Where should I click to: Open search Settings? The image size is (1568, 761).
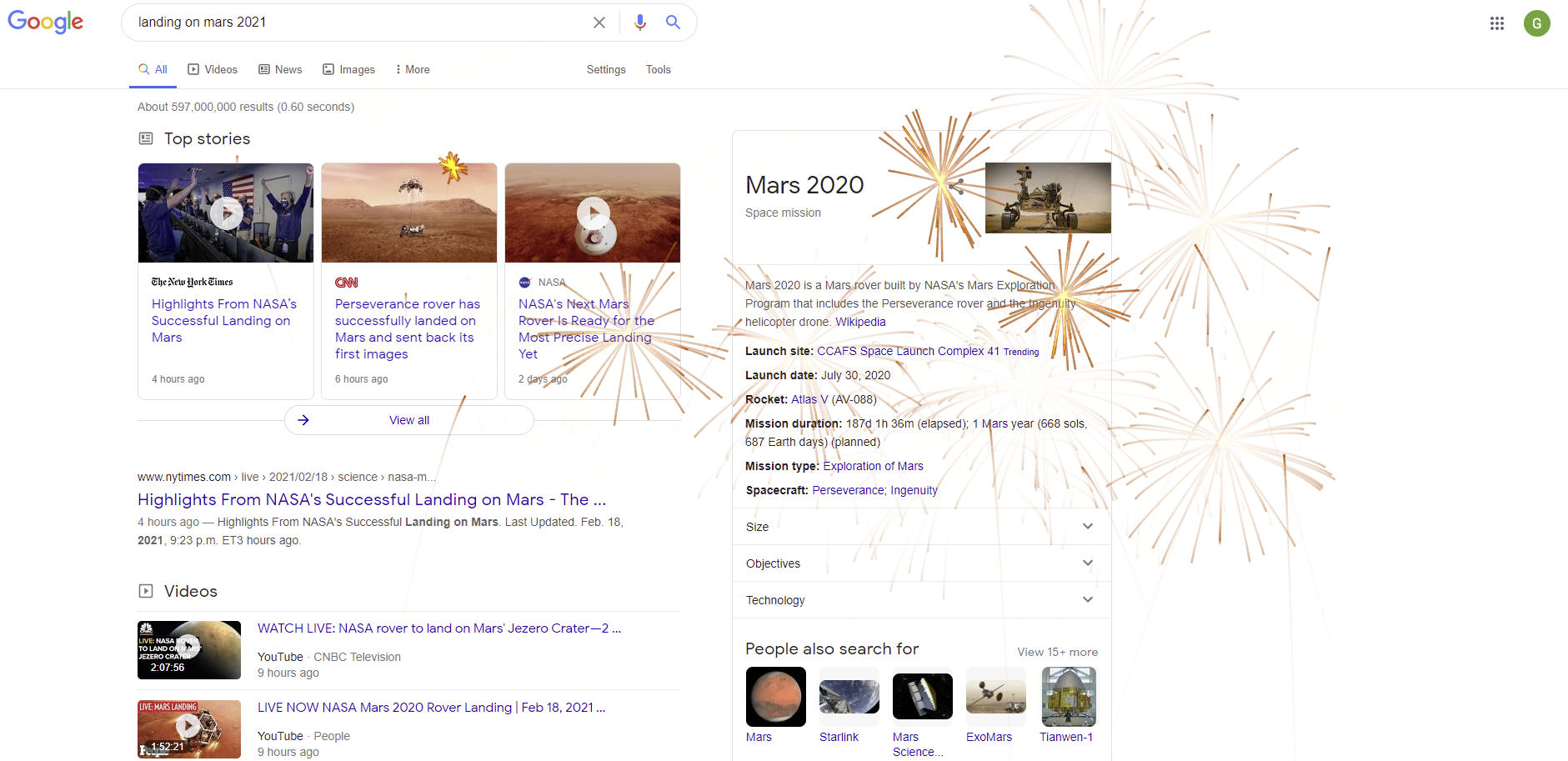coord(606,69)
